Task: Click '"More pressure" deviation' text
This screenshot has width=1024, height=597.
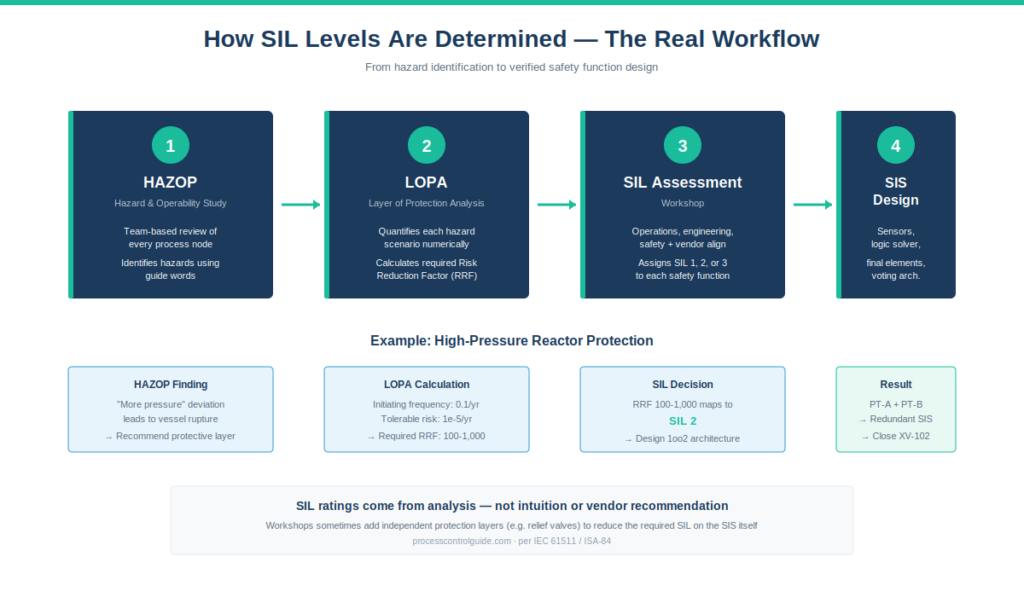Action: pyautogui.click(x=170, y=404)
